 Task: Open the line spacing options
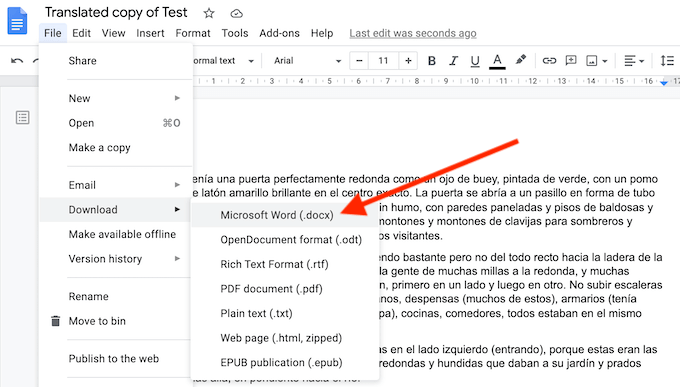[667, 61]
